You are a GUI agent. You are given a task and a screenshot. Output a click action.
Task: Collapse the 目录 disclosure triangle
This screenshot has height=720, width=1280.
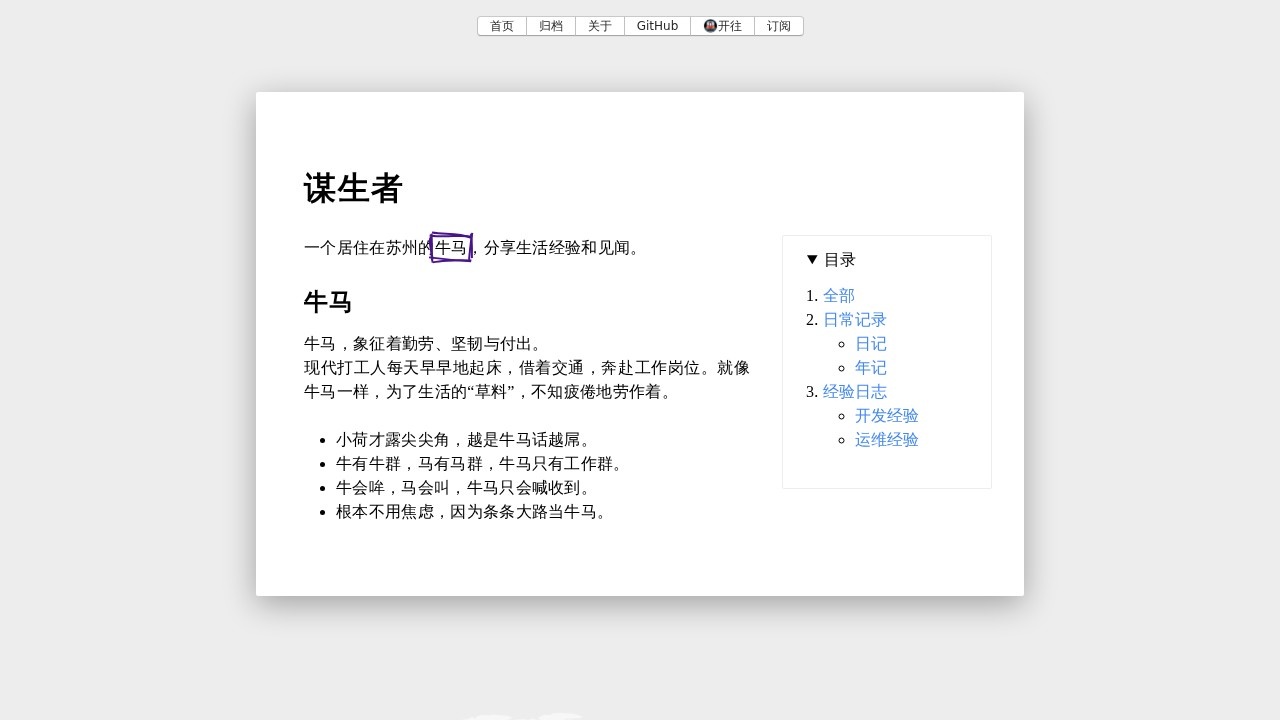click(812, 260)
